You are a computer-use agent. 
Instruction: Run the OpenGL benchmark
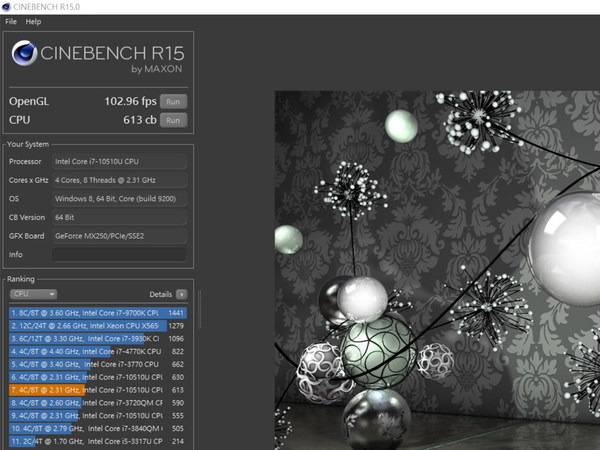[174, 101]
